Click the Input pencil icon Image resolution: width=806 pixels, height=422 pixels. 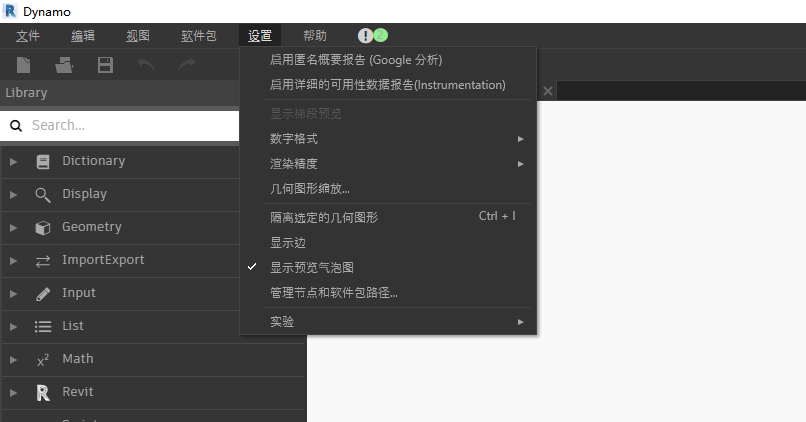[x=43, y=294]
